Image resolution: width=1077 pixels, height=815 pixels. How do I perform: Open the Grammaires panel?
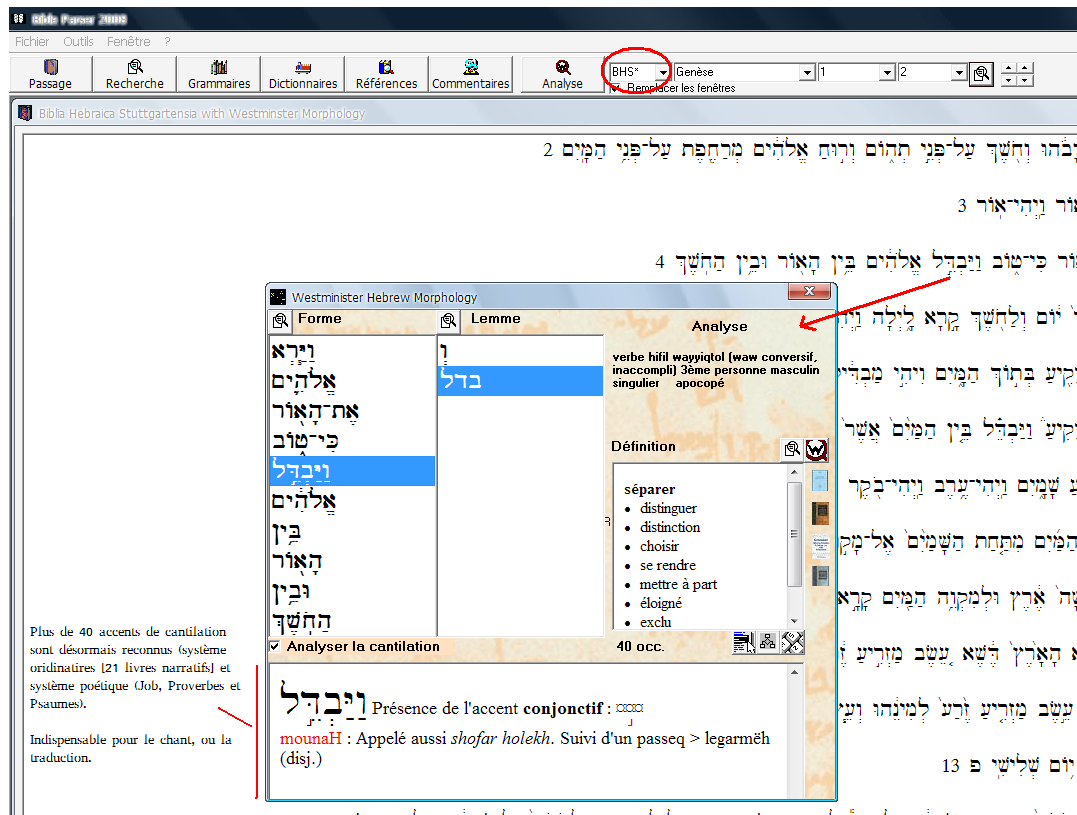219,74
